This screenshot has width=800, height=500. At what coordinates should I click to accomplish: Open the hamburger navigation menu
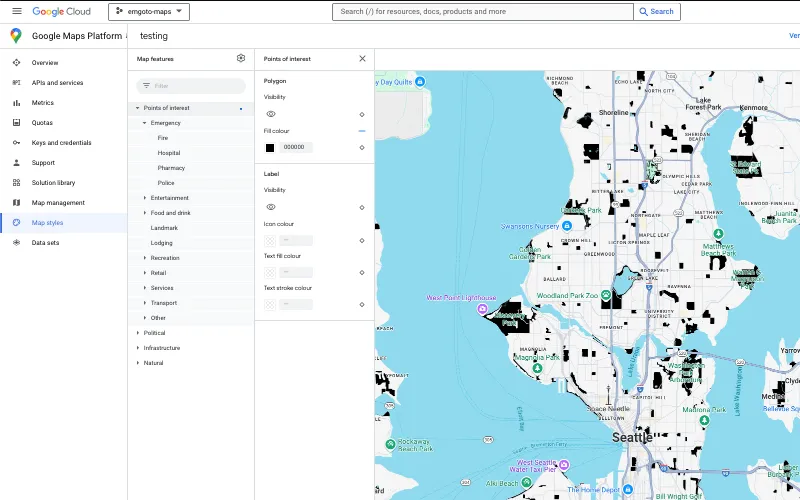[x=16, y=11]
